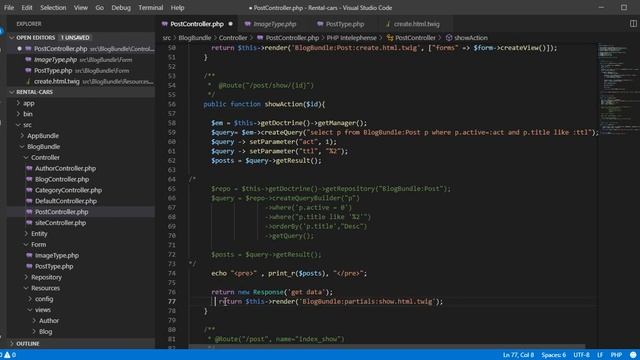Select PostController.php in the file tree
The image size is (640, 360).
click(x=62, y=212)
